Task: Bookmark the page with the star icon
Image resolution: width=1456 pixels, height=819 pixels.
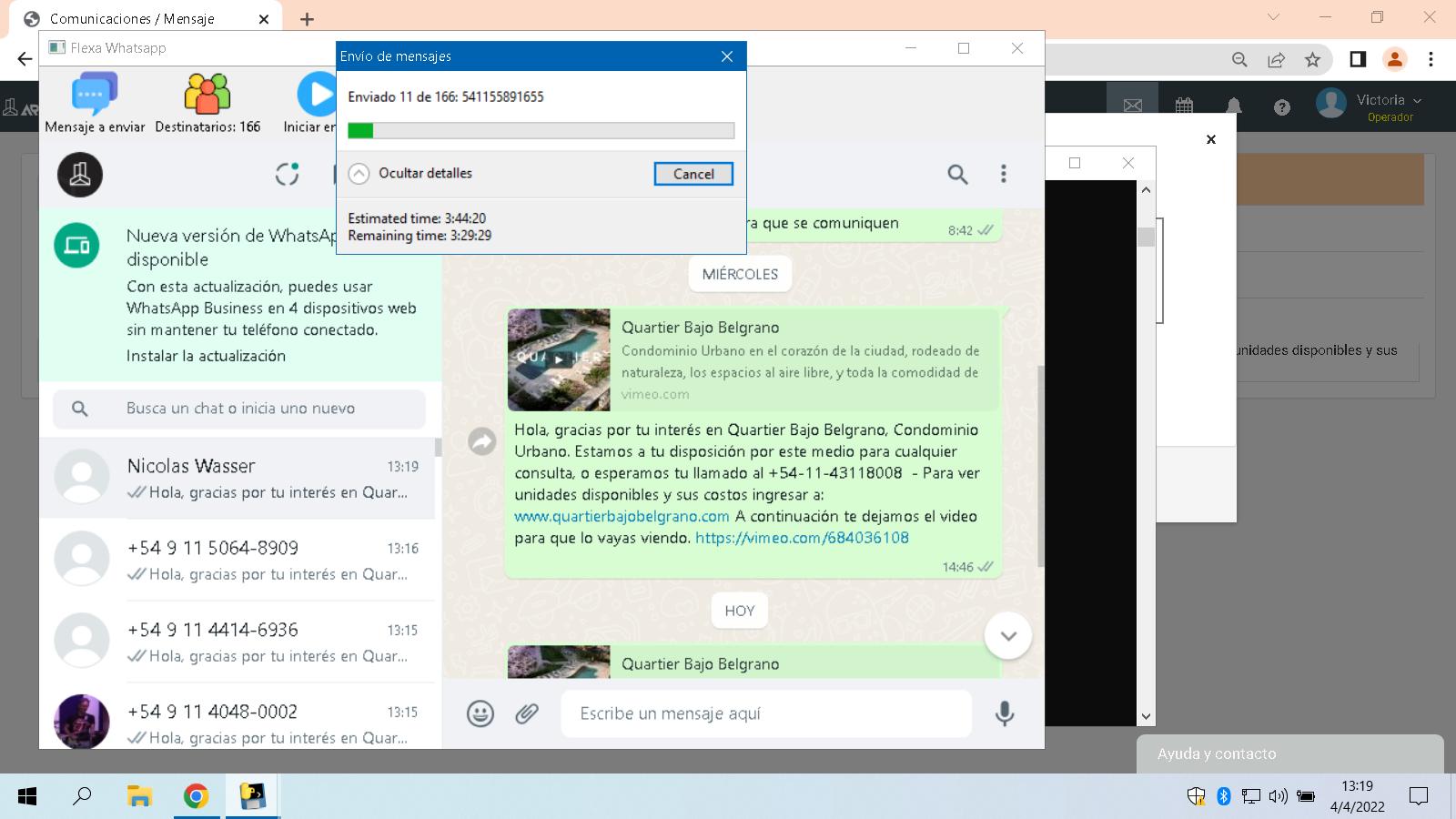Action: pos(1312,59)
